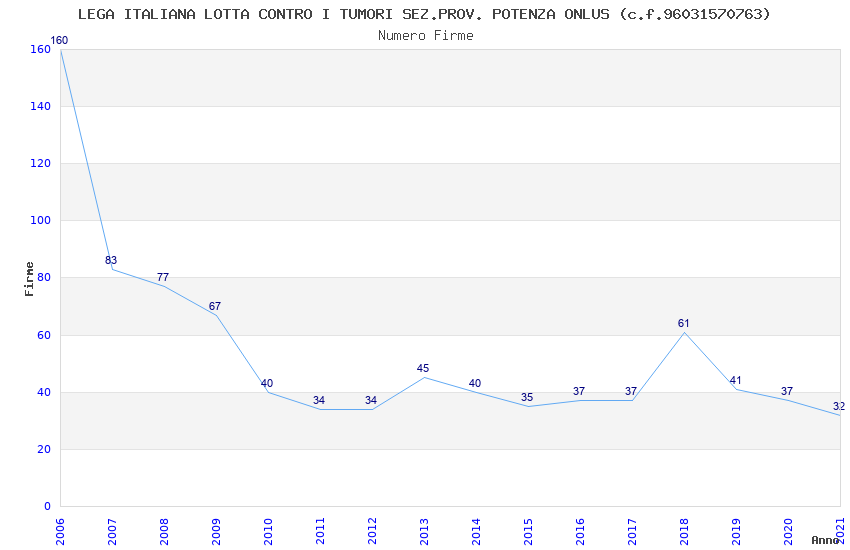Click the x-axis year 2018
850x550 pixels.
[x=684, y=532]
